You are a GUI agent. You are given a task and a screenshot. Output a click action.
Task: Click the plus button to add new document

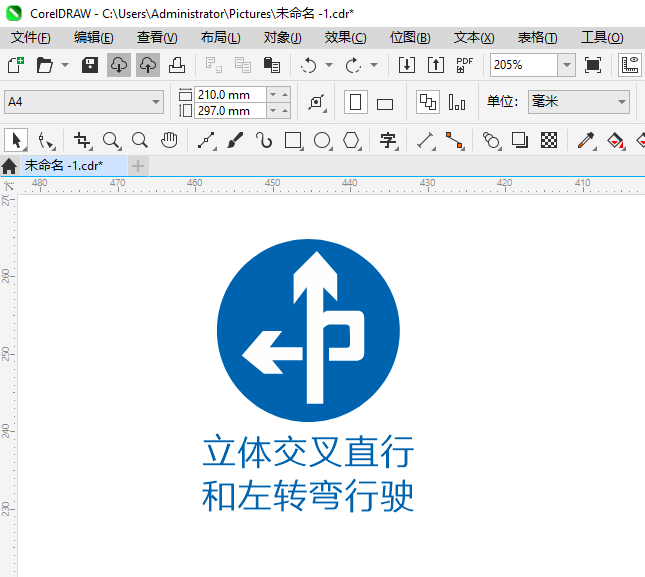pos(138,166)
